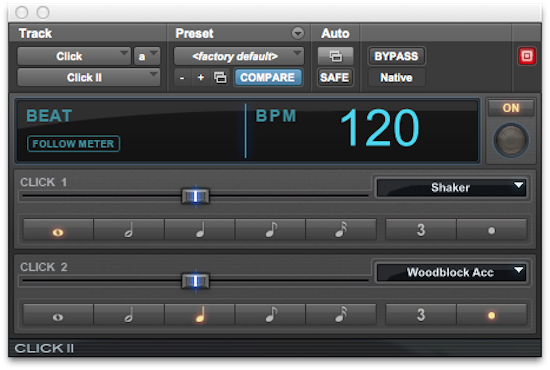Adjust the Click 1 volume slider
Viewport: 550px width, 370px height.
click(195, 196)
